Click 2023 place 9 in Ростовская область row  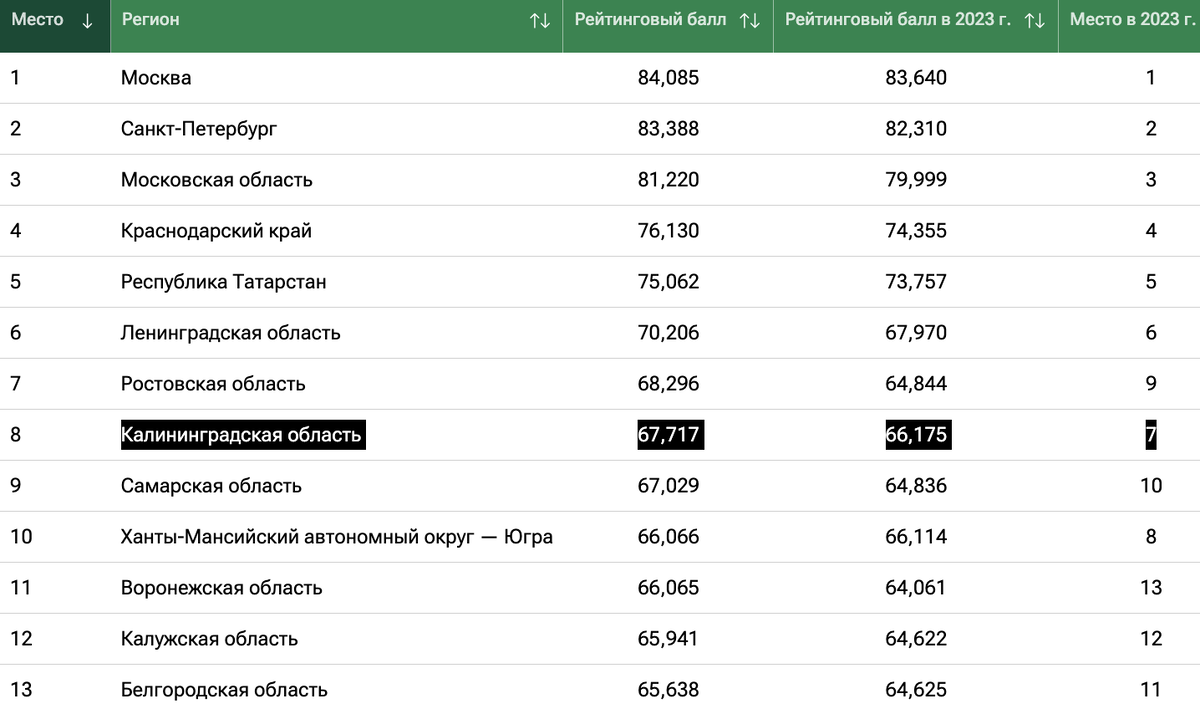pos(1151,384)
